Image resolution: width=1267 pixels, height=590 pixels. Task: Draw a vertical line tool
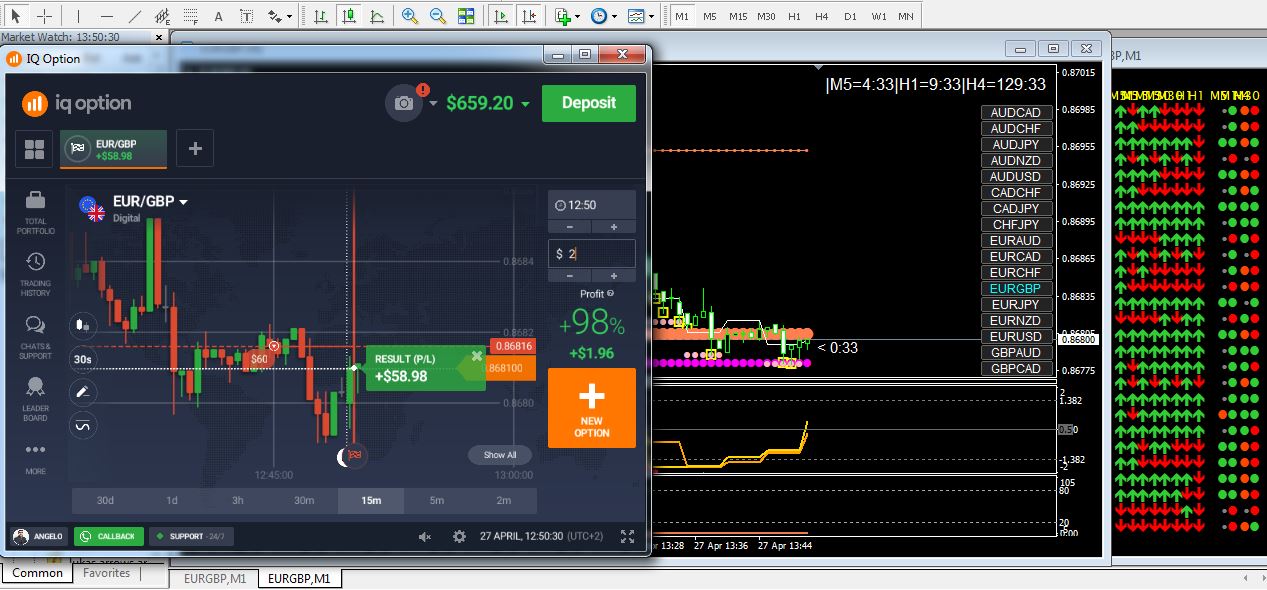(x=79, y=16)
